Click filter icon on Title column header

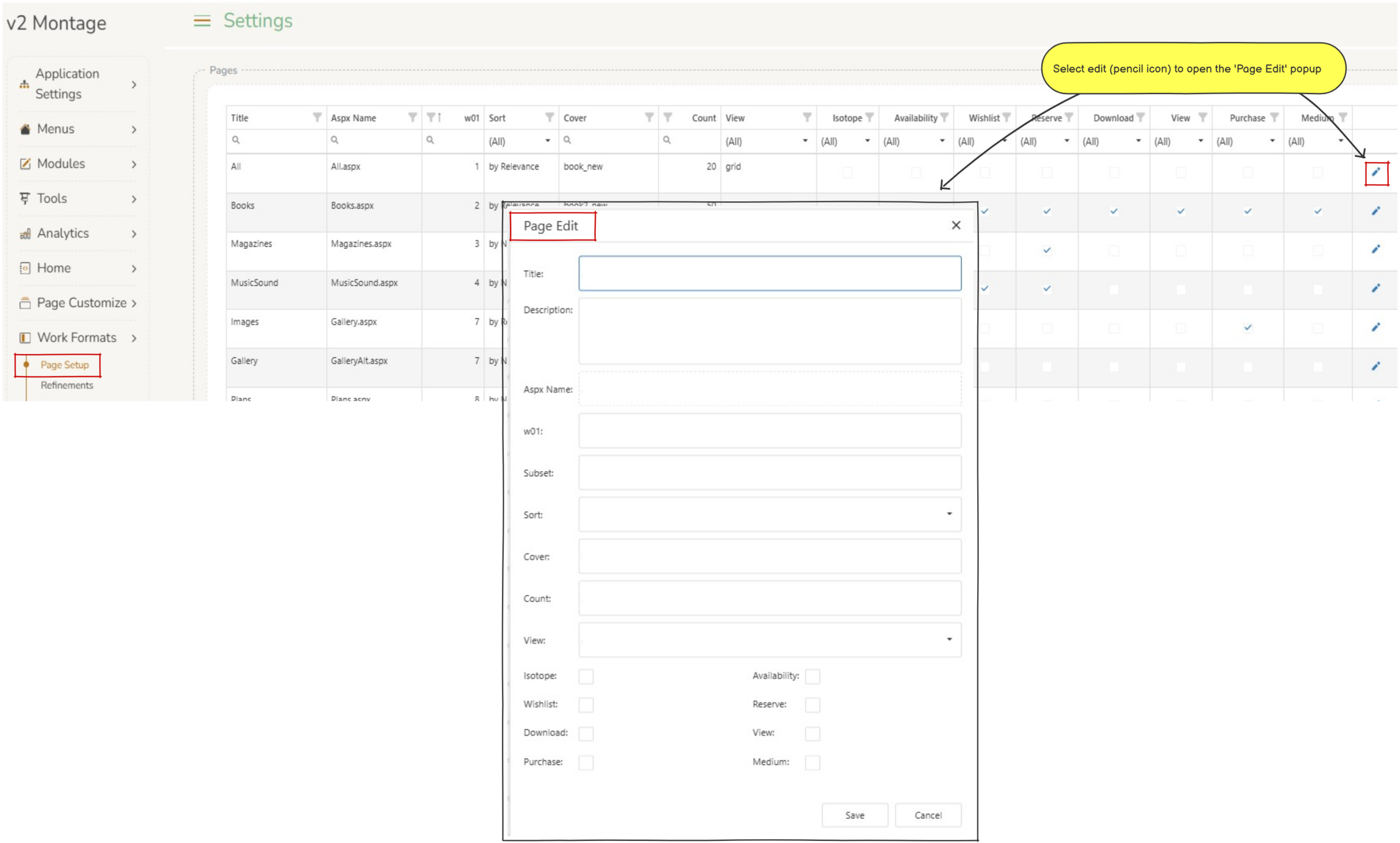coord(317,117)
